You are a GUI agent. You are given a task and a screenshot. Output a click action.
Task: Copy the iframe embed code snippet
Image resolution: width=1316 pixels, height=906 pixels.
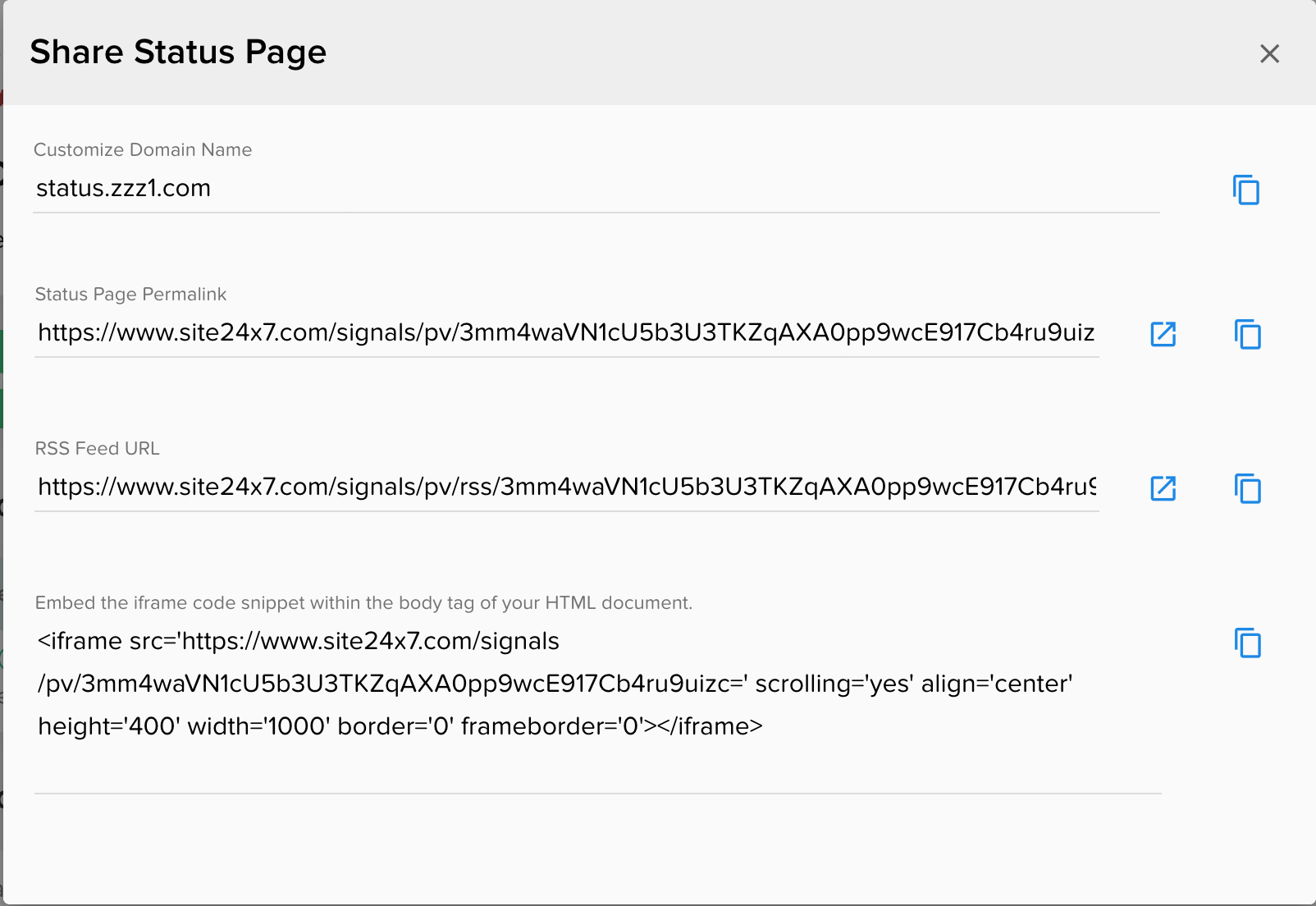[1248, 643]
